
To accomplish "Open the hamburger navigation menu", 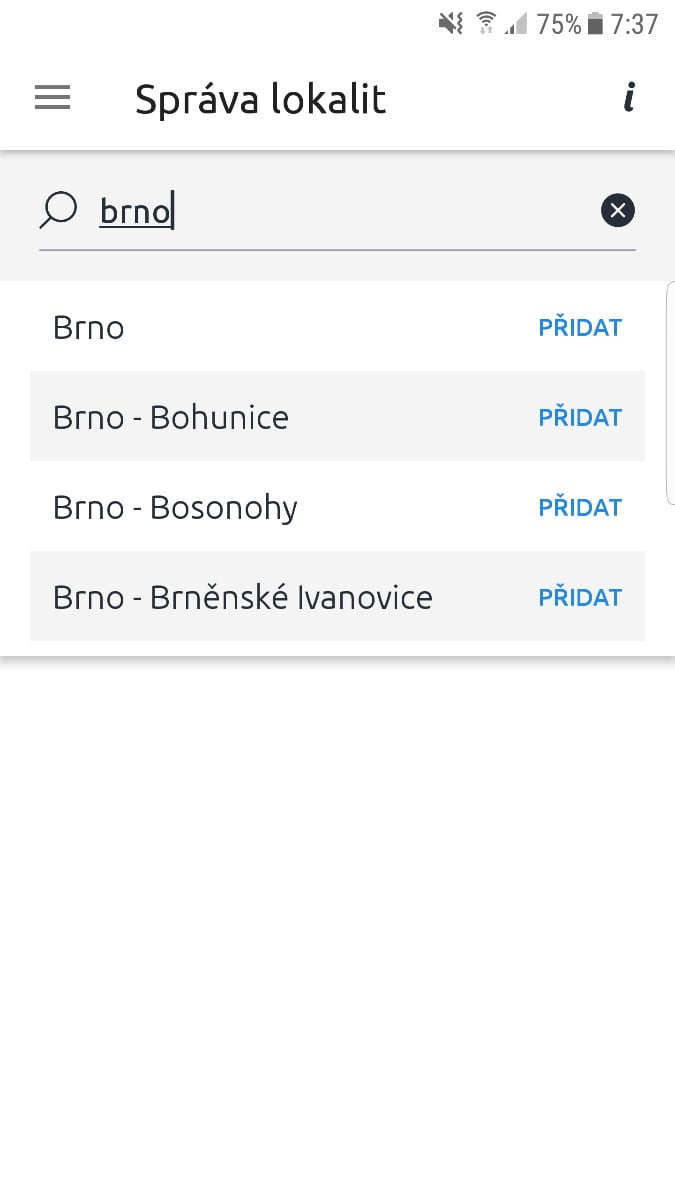I will click(x=52, y=97).
